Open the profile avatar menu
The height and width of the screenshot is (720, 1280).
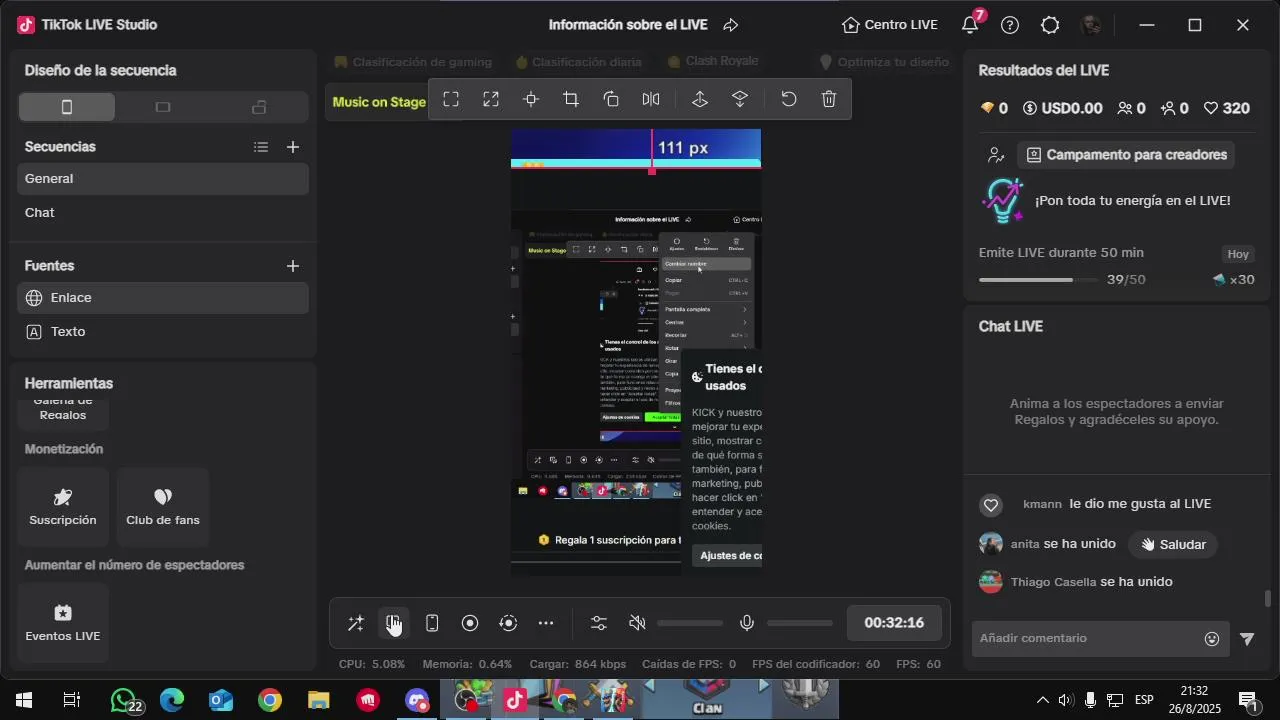pos(1091,25)
